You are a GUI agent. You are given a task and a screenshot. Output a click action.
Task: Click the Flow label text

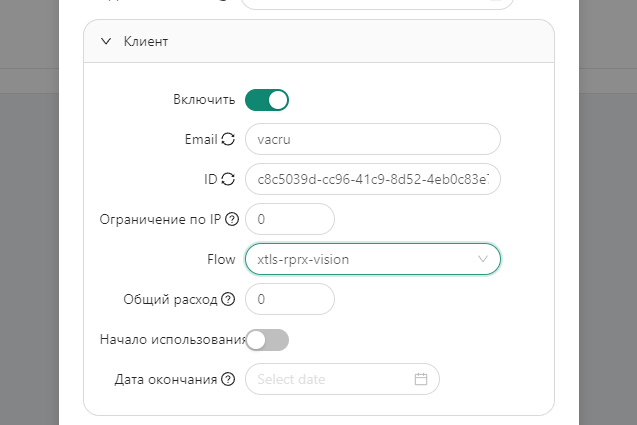[221, 259]
